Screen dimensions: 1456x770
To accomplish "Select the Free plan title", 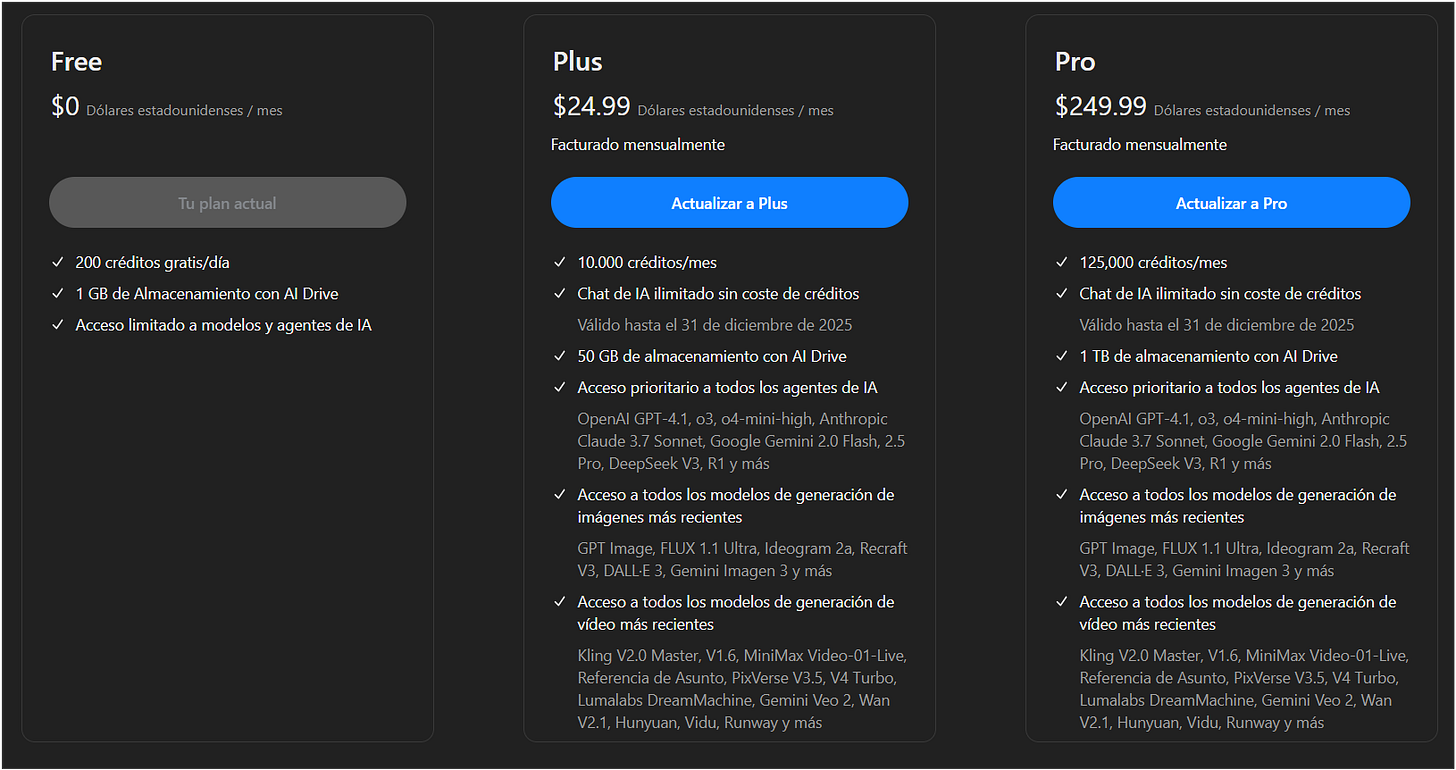I will 76,62.
